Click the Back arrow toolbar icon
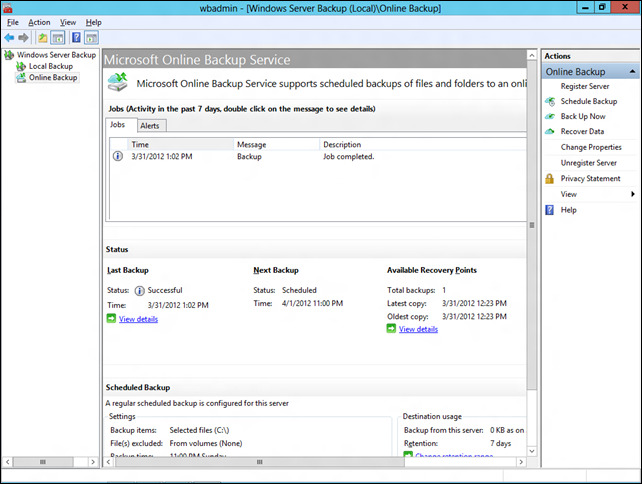The image size is (642, 484). 9,38
